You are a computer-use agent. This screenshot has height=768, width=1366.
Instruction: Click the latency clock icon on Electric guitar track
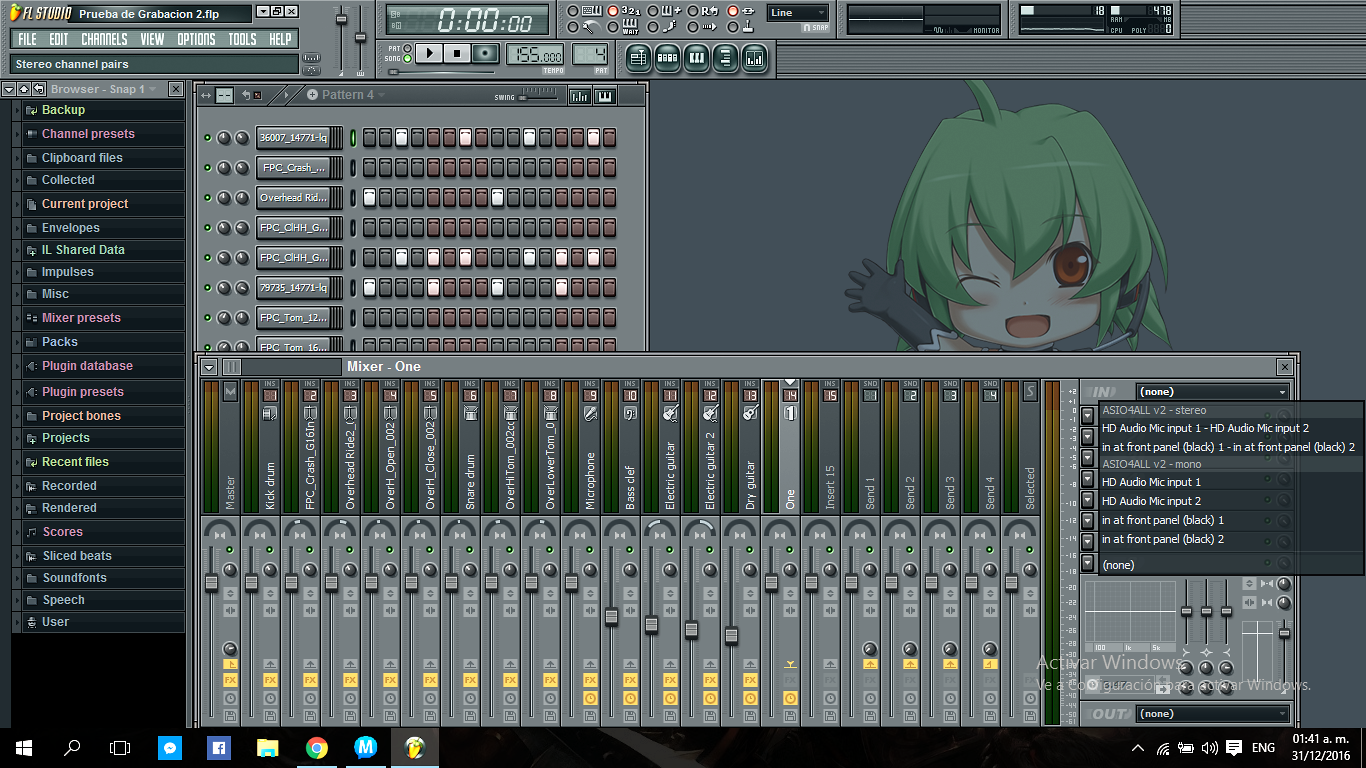click(670, 698)
